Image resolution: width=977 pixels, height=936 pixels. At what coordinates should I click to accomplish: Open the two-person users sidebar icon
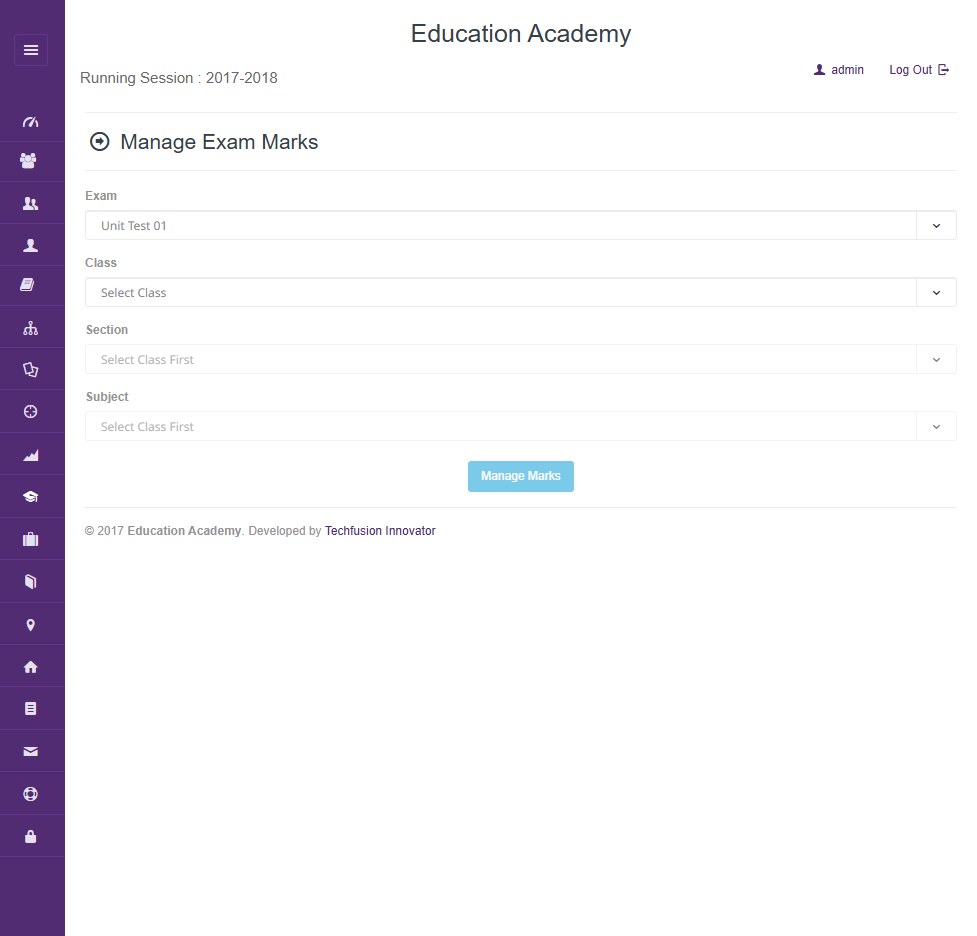coord(31,203)
